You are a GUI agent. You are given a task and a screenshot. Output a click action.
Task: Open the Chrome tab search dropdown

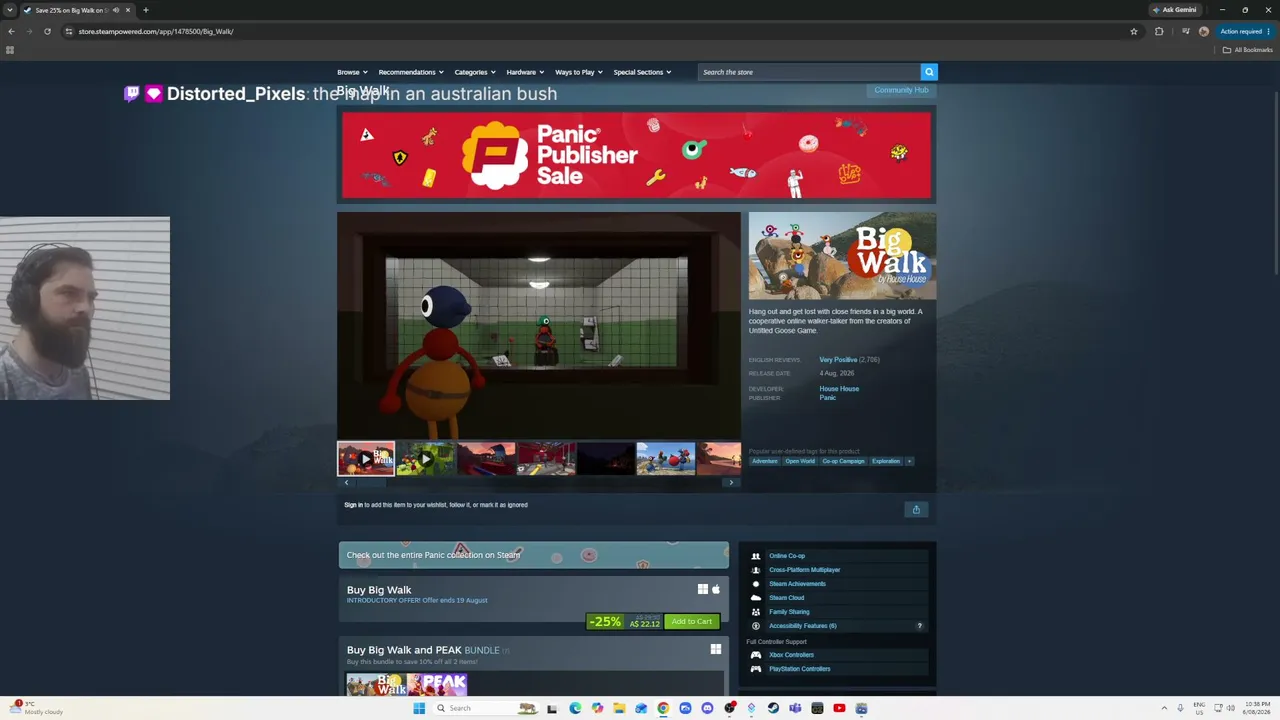pyautogui.click(x=10, y=10)
